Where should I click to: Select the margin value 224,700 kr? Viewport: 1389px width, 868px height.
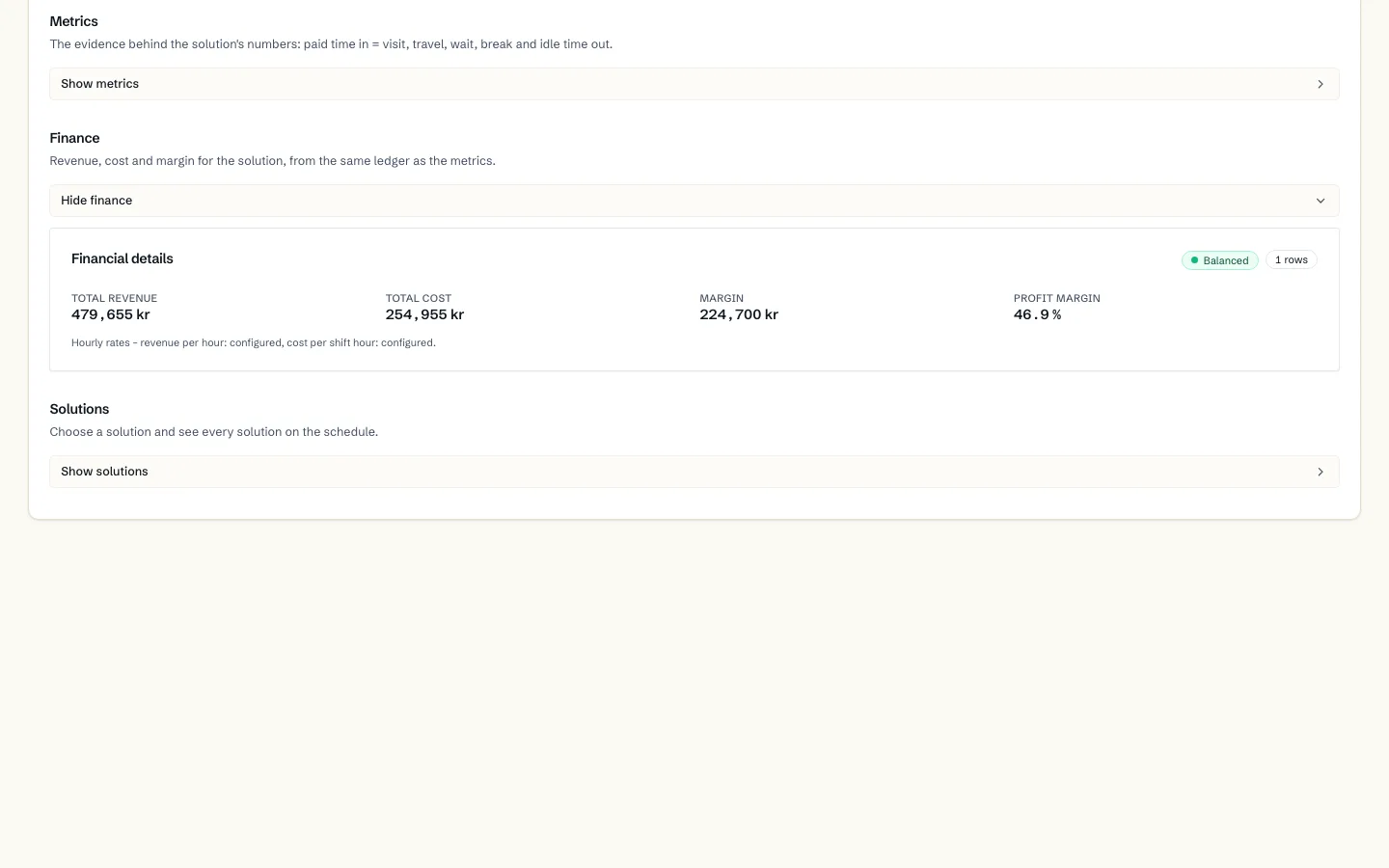click(739, 314)
